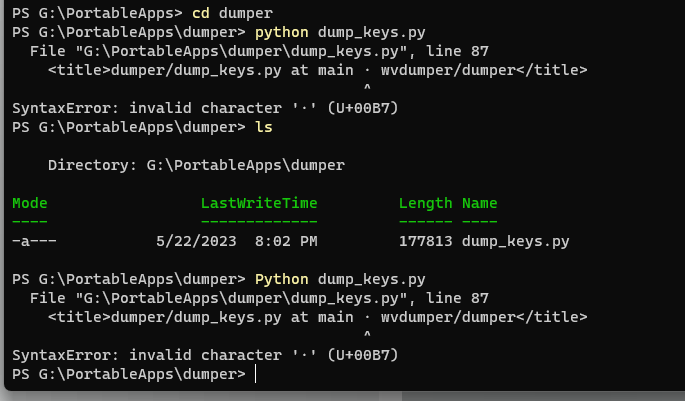Image resolution: width=685 pixels, height=401 pixels.
Task: Click the "cd dumper" command text
Action: tap(231, 14)
